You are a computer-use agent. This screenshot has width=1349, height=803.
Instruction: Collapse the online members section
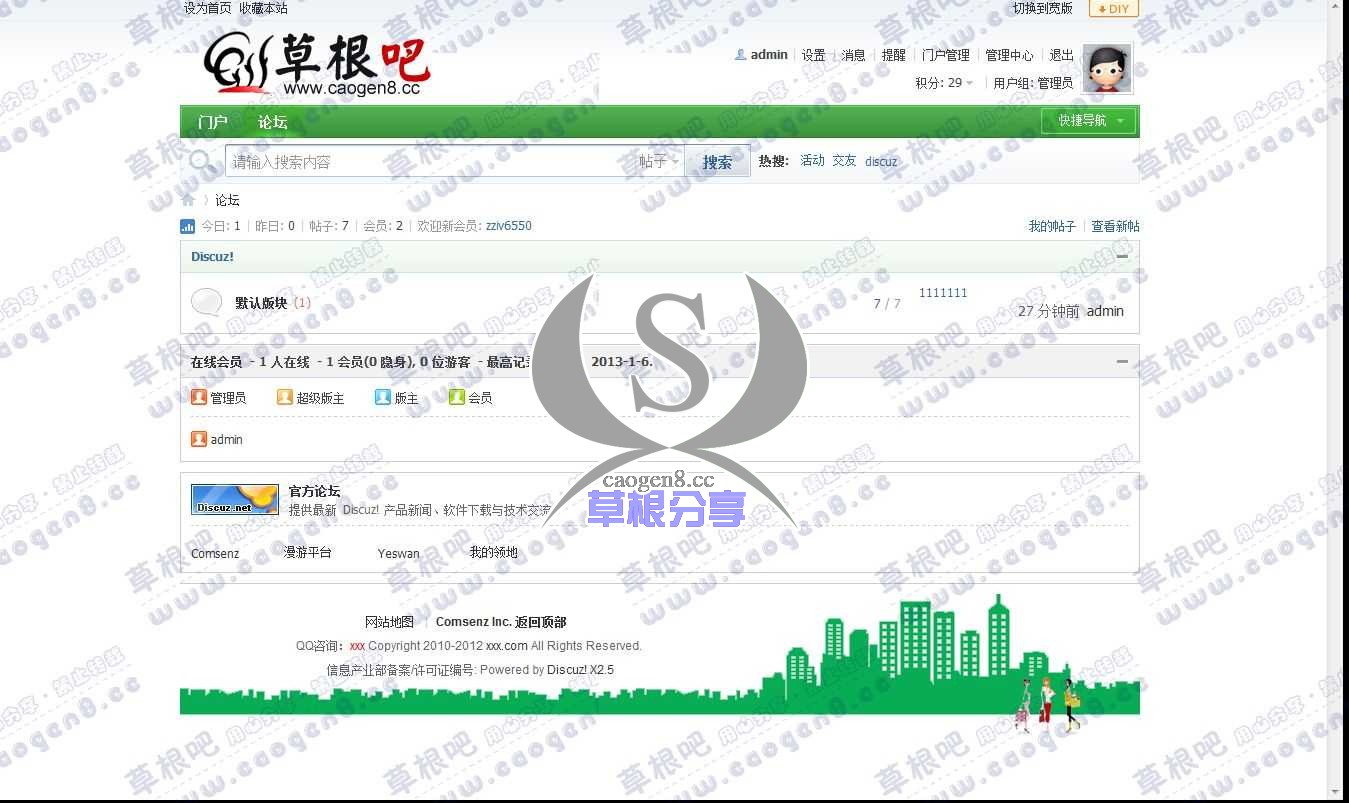1122,362
